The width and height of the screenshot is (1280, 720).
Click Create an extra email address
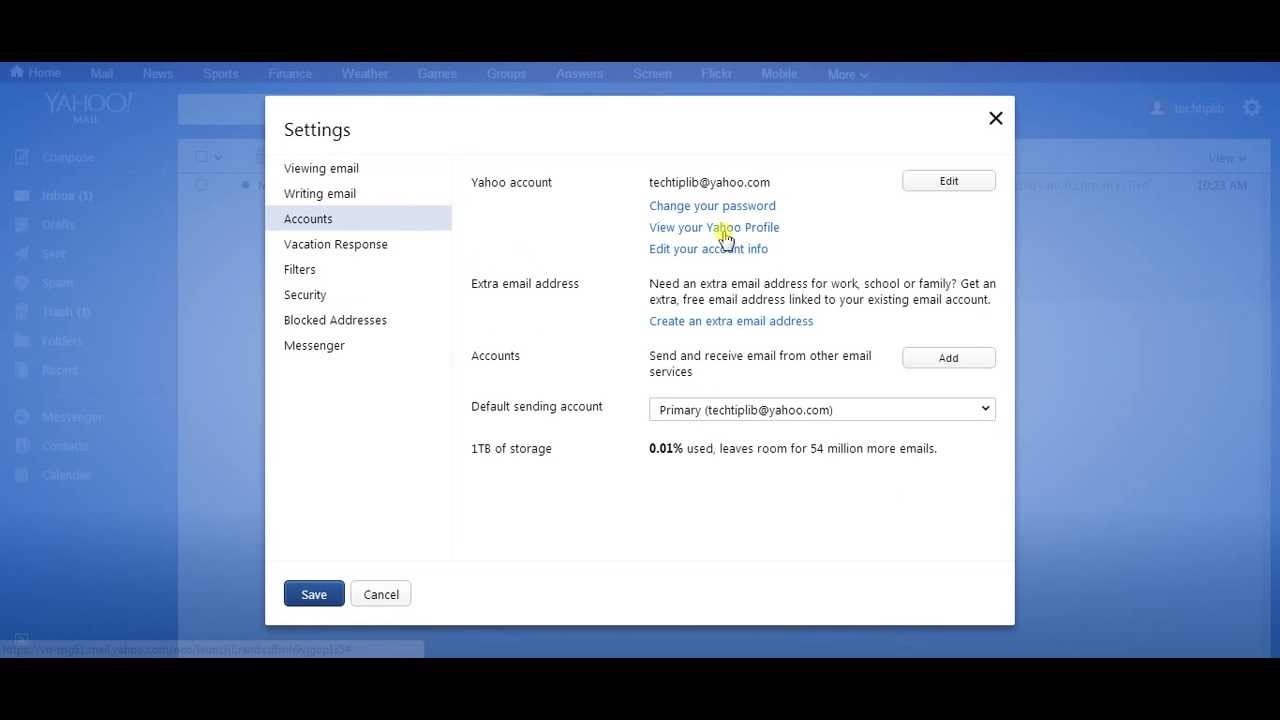(731, 321)
